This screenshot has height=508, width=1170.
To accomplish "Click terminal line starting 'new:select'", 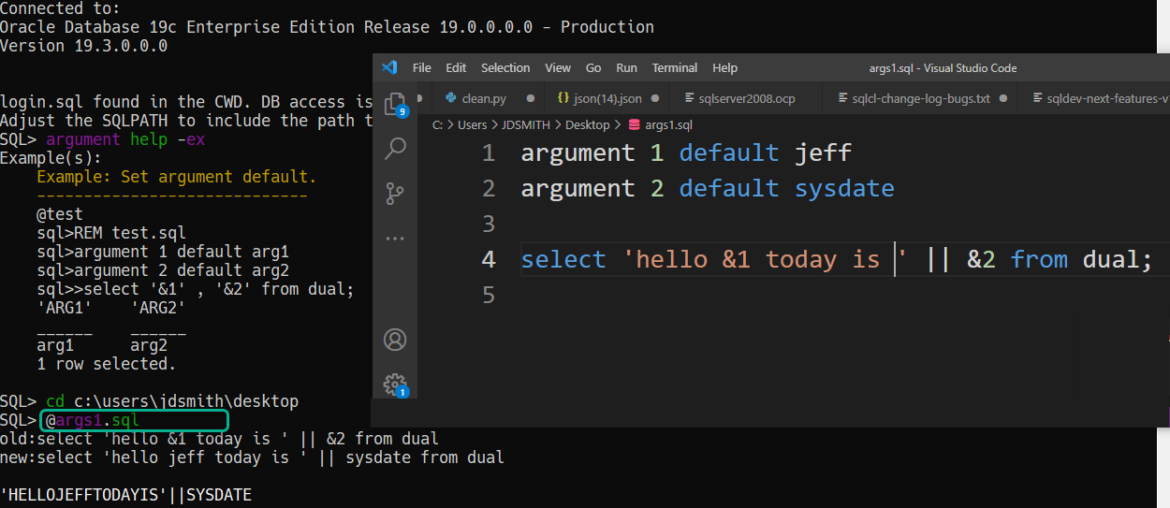I will [252, 457].
